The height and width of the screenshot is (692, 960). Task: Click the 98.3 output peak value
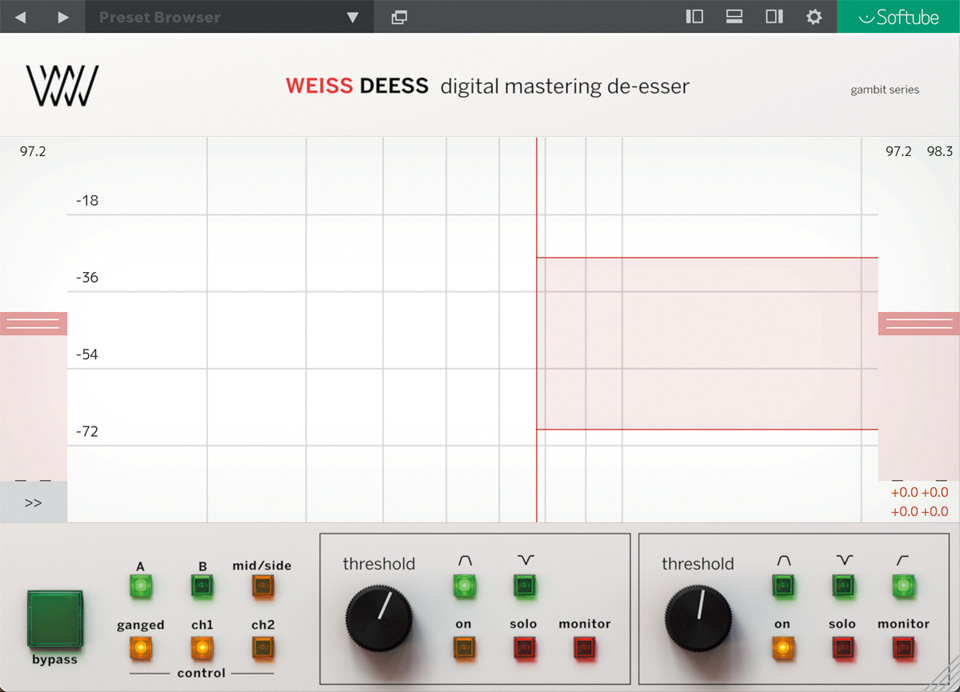click(940, 151)
